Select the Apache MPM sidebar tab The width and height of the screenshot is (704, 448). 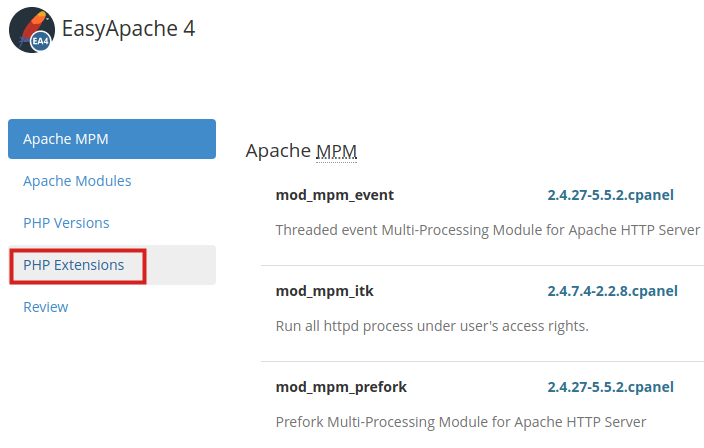pos(112,139)
